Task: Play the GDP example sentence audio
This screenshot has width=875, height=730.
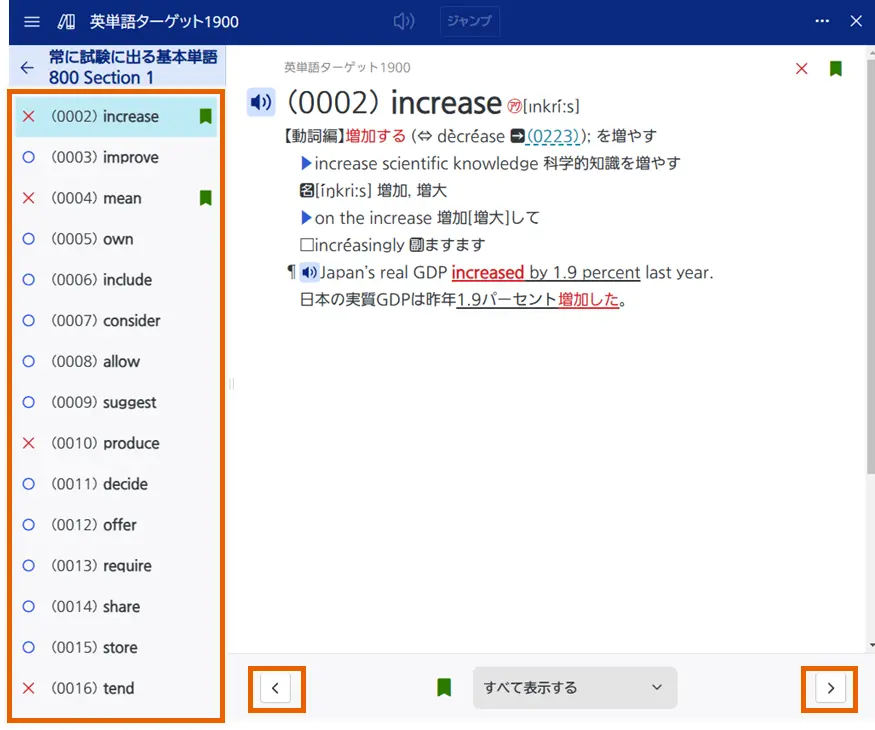Action: [x=310, y=272]
